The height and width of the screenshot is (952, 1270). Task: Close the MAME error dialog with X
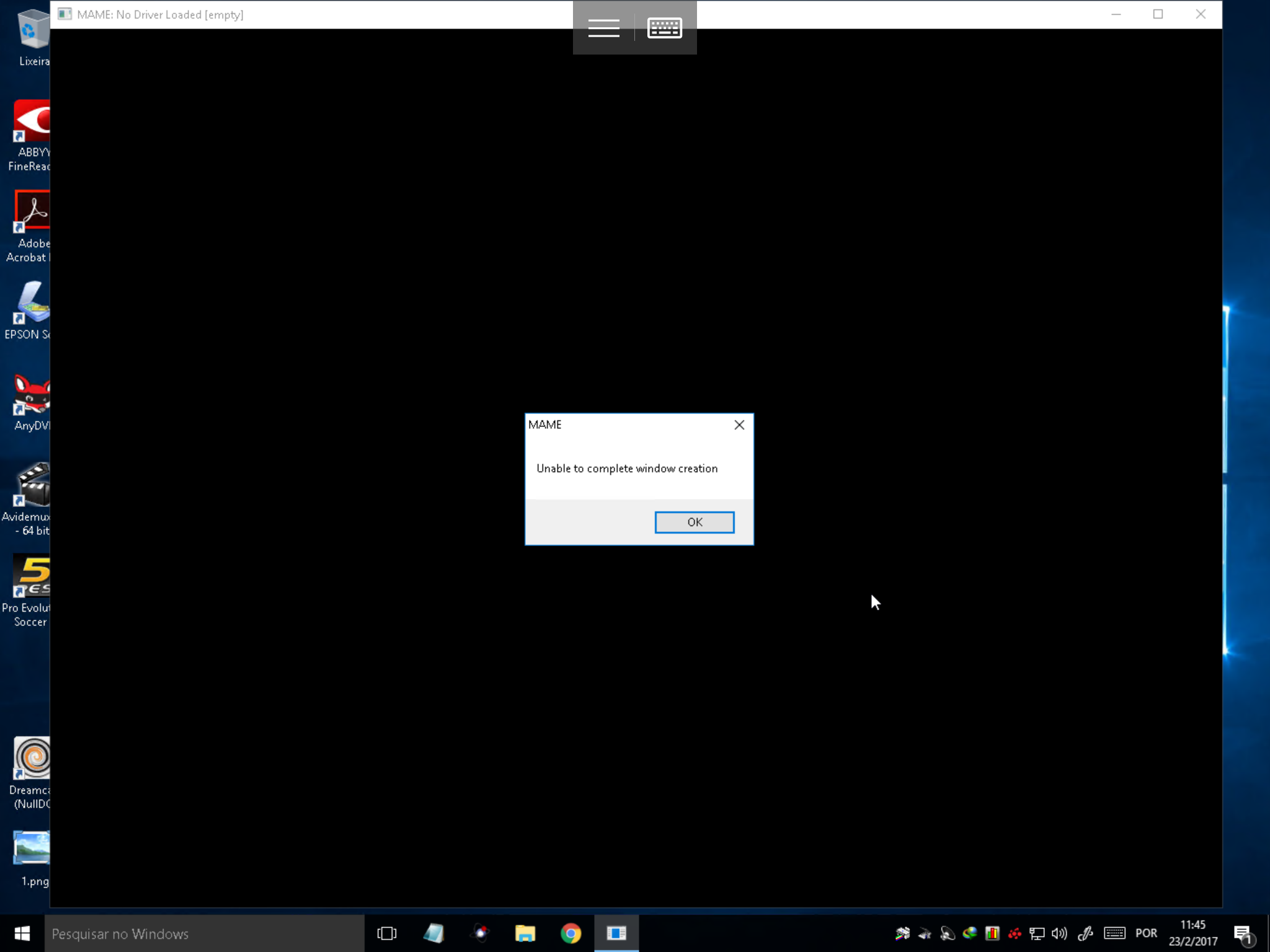pos(739,425)
